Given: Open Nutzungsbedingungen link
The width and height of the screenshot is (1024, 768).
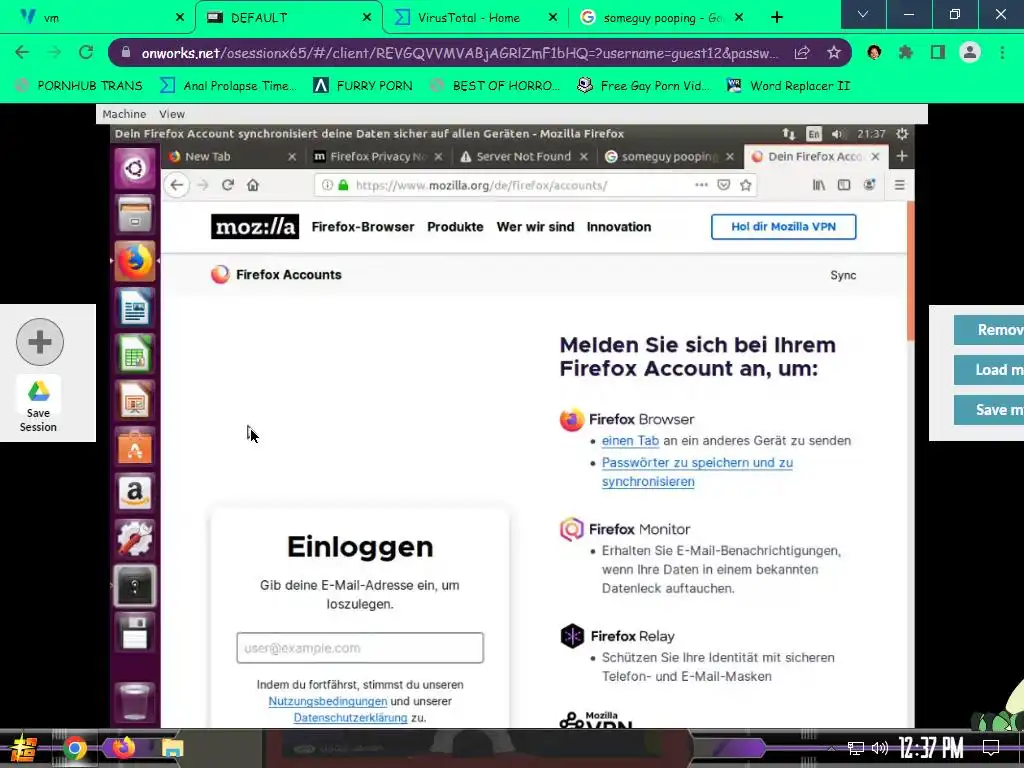Looking at the screenshot, I should coord(328,701).
